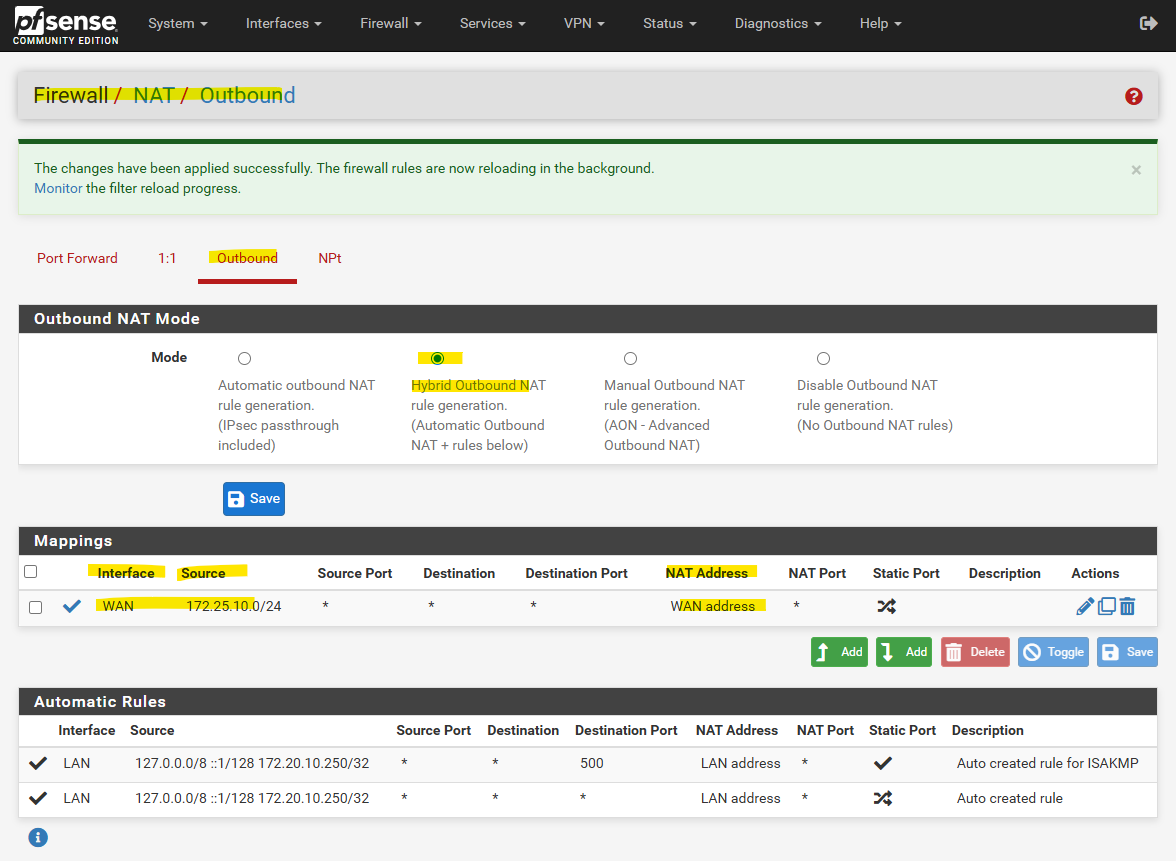Toggle all mappings with header checkbox
The image size is (1176, 861).
point(30,572)
